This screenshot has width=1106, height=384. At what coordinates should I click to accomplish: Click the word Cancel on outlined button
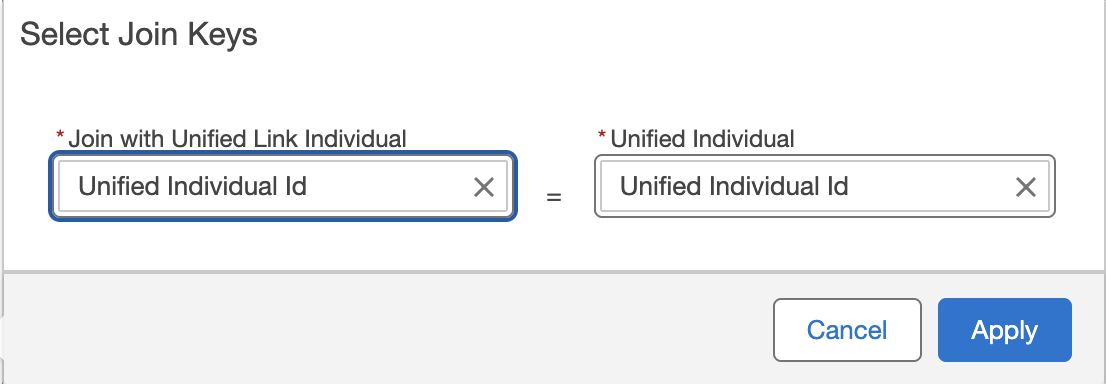click(x=847, y=330)
